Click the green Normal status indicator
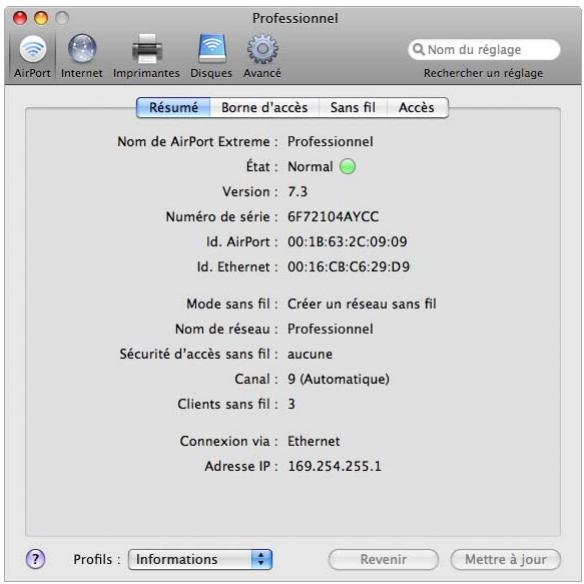Screen dimensions: 584x584 tap(347, 166)
